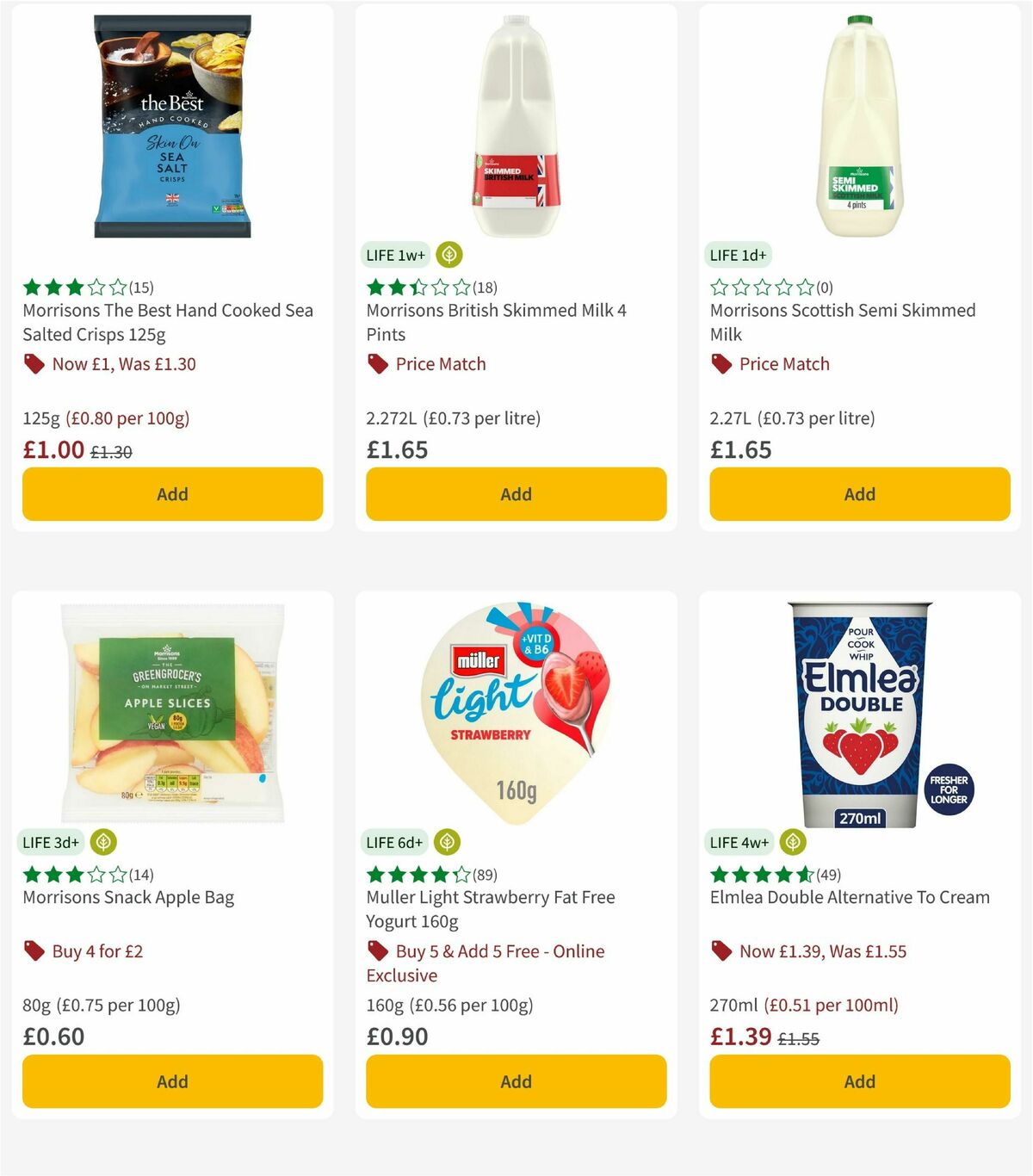The width and height of the screenshot is (1033, 1176).
Task: Add Morrisons British Skimmed Milk to basket
Action: pyautogui.click(x=515, y=494)
